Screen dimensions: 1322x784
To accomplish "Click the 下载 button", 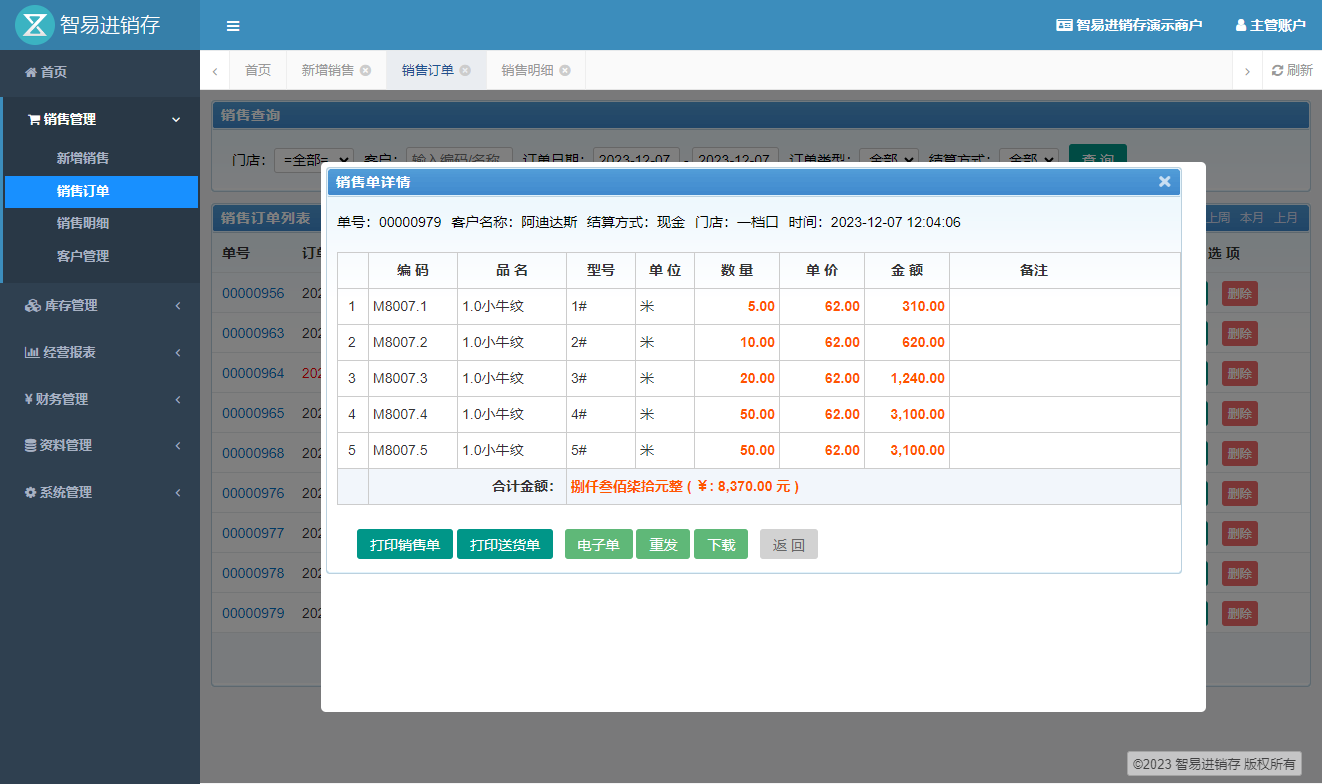I will coord(721,544).
